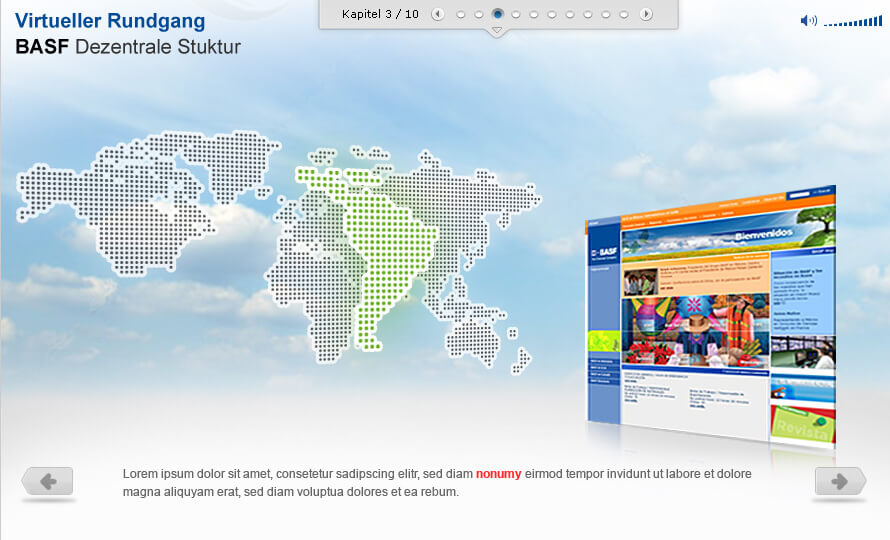Adjust the volume level bars
The image size is (890, 540).
852,21
